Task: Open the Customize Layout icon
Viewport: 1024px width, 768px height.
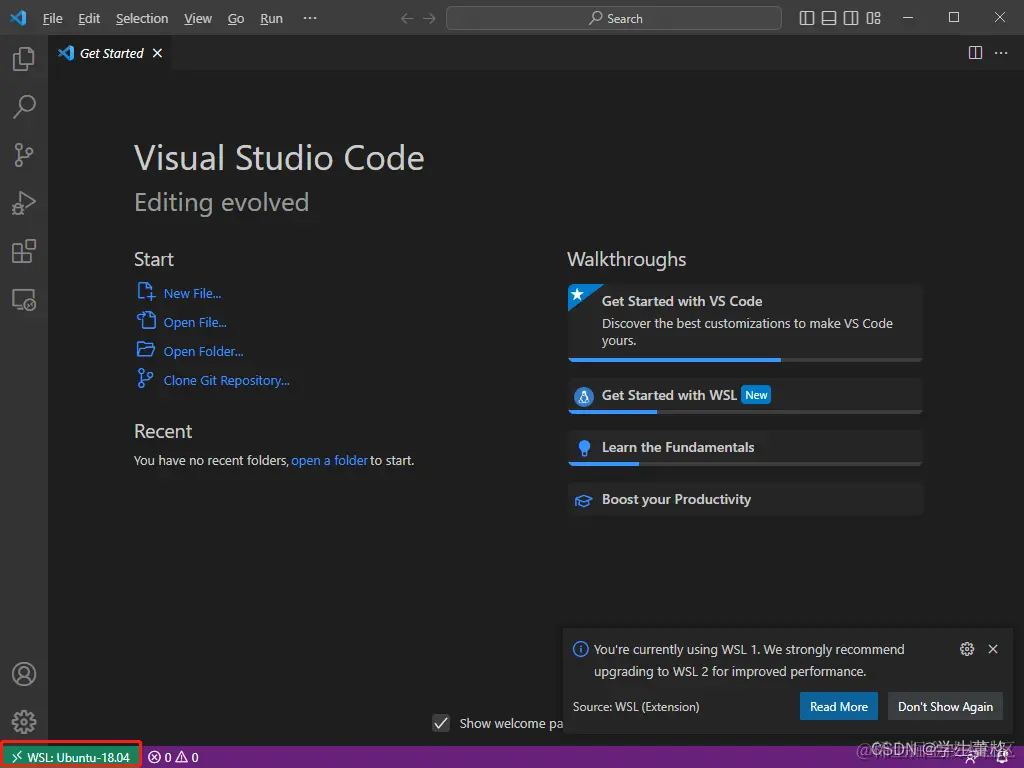Action: click(873, 18)
